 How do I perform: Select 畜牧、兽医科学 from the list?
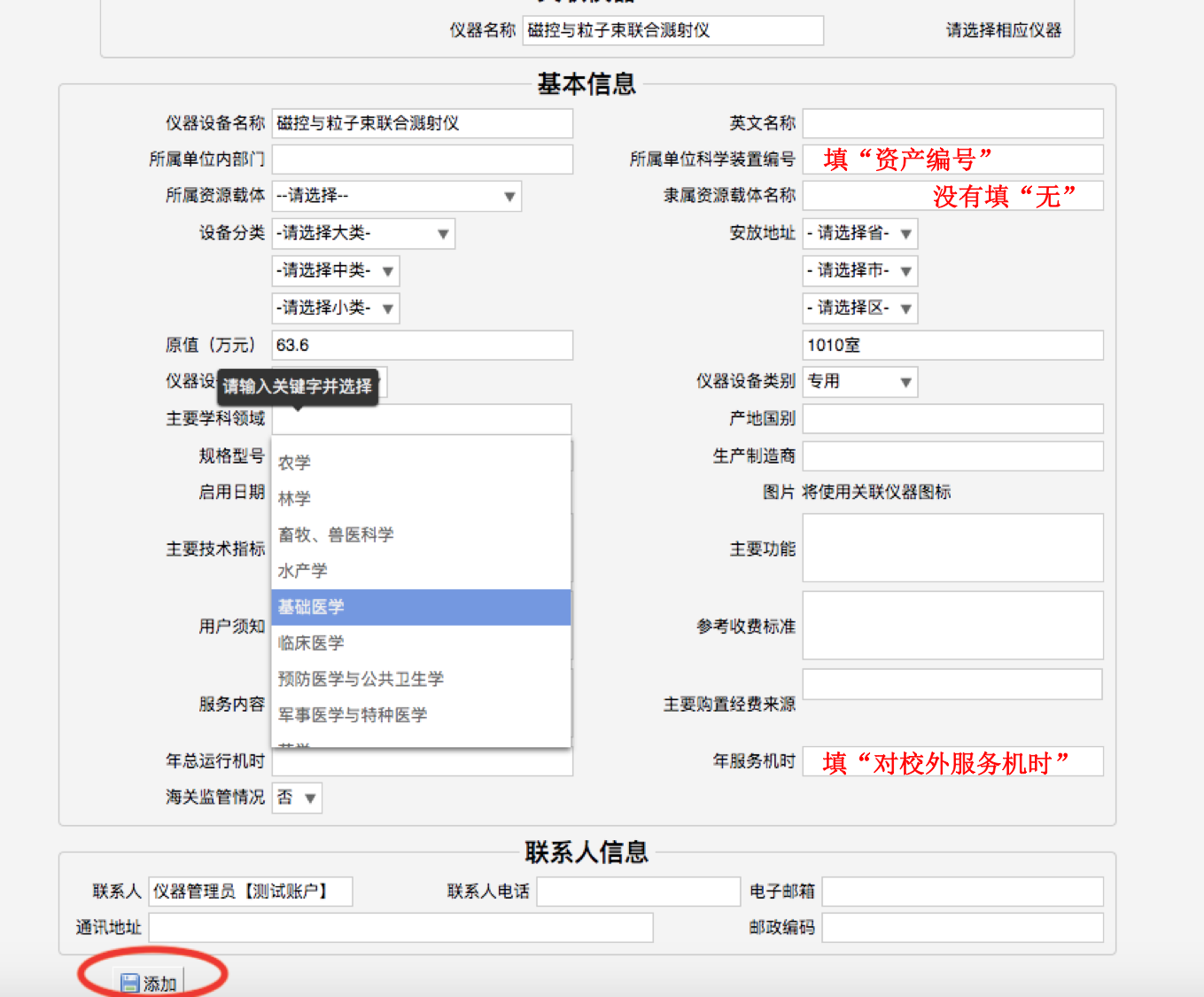point(421,535)
